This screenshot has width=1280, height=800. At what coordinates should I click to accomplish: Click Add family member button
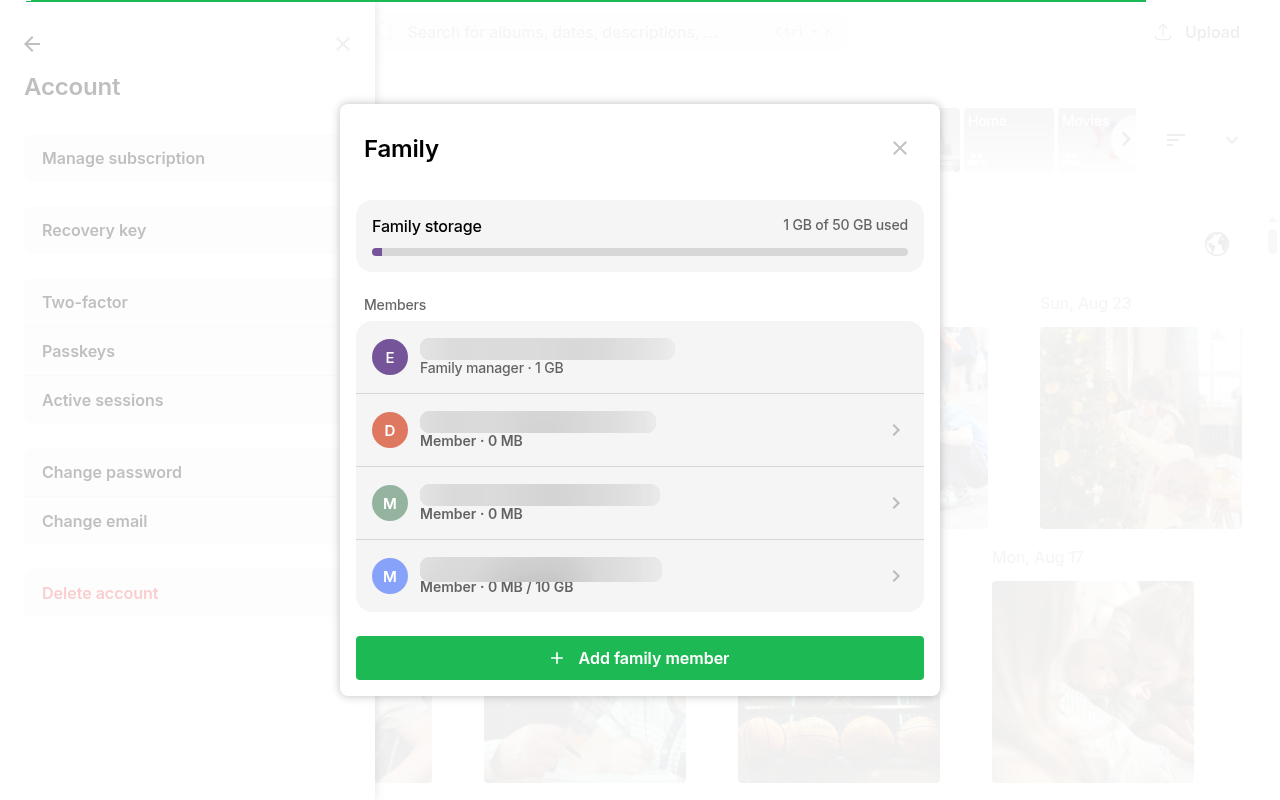point(640,658)
